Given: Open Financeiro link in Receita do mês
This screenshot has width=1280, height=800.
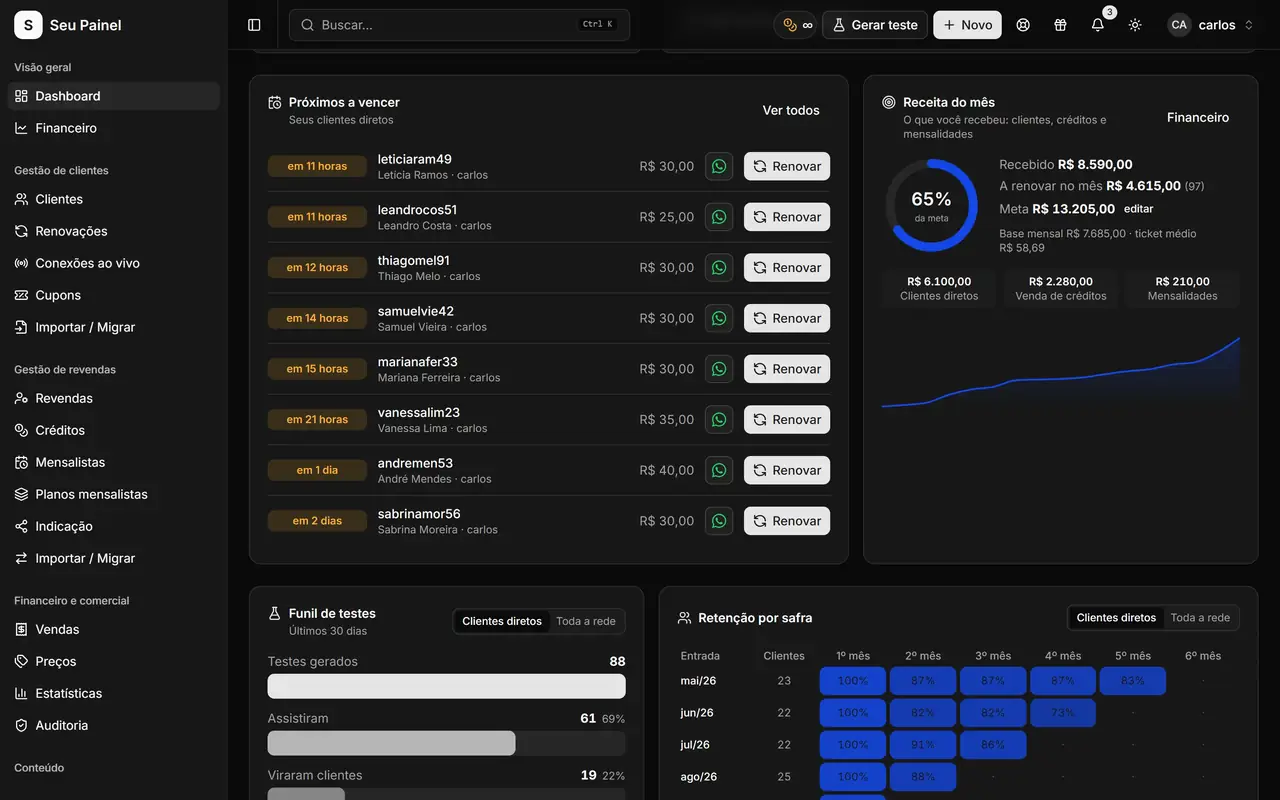Looking at the screenshot, I should [1198, 117].
